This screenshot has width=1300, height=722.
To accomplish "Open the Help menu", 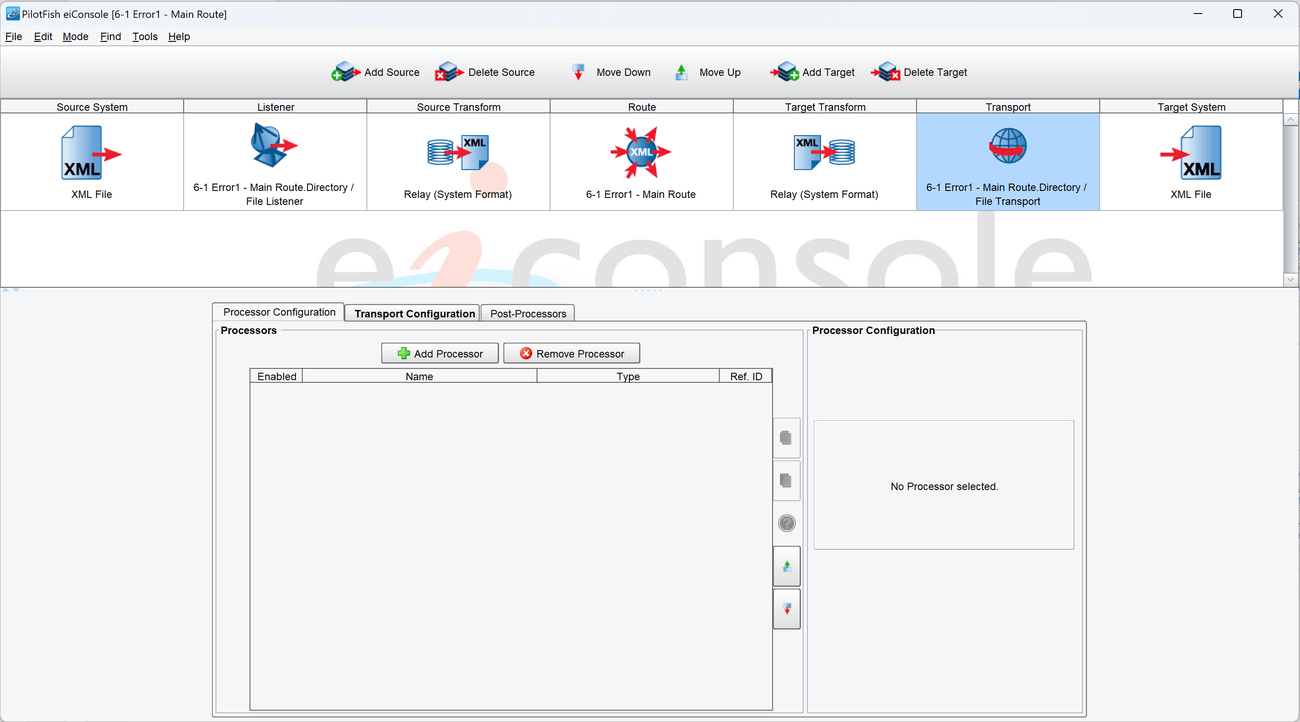I will [x=179, y=37].
